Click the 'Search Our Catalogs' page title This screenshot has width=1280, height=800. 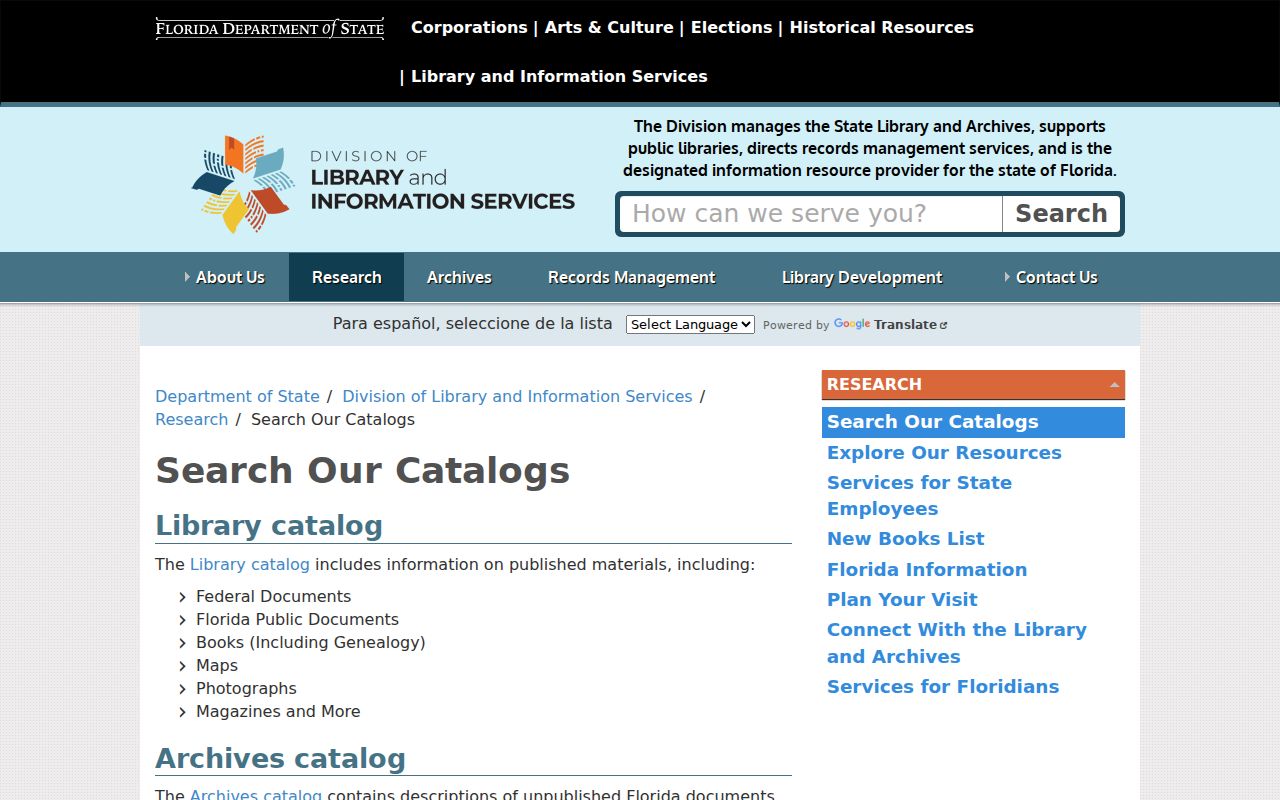click(362, 471)
